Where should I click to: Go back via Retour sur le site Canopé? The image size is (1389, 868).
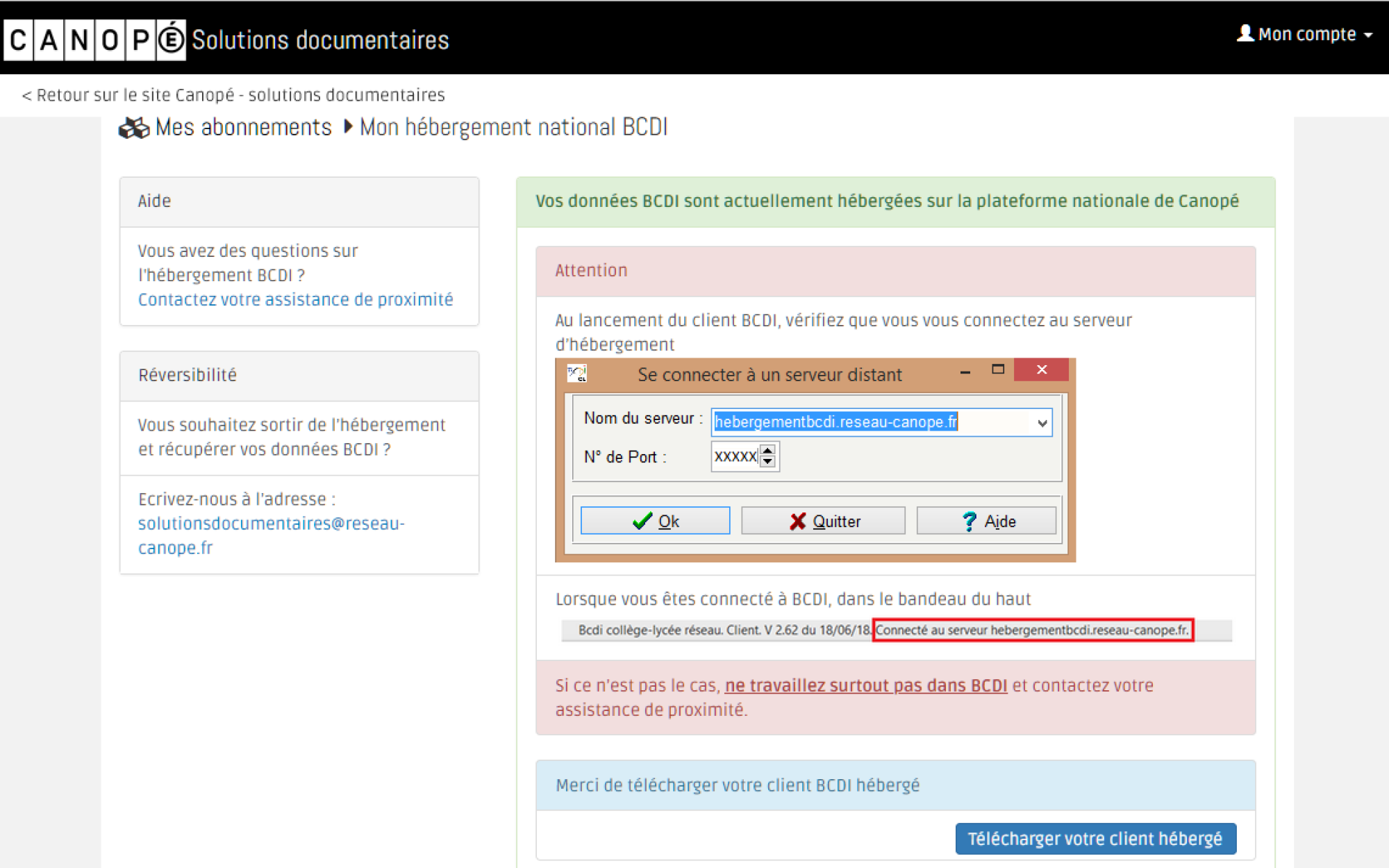tap(233, 95)
